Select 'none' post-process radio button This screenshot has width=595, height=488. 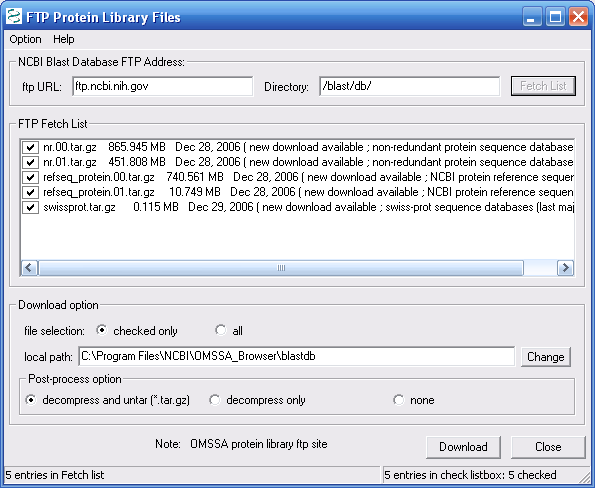pos(398,400)
